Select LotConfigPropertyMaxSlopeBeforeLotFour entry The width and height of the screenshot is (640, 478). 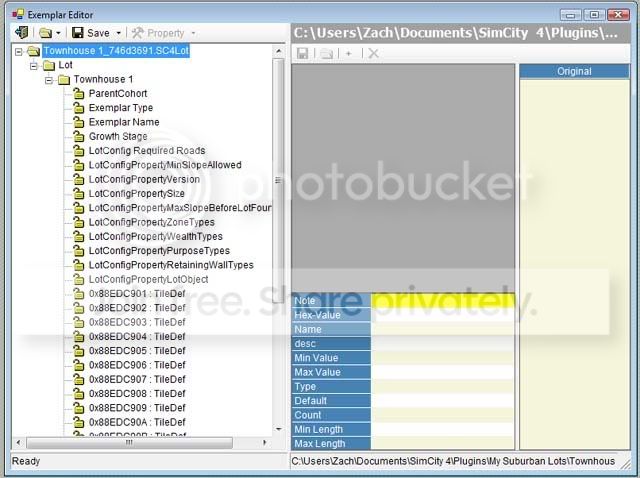180,208
